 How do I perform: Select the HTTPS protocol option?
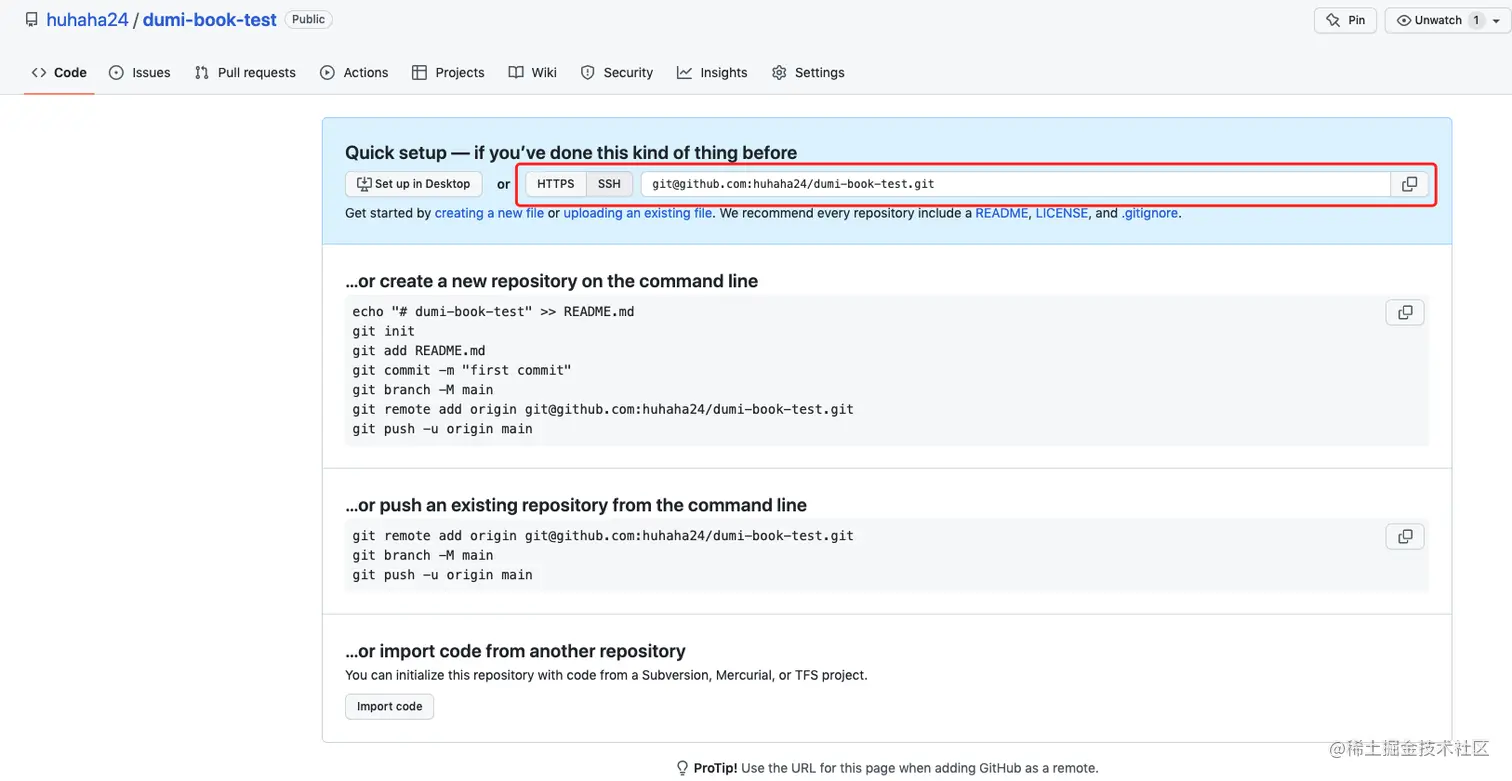tap(555, 184)
